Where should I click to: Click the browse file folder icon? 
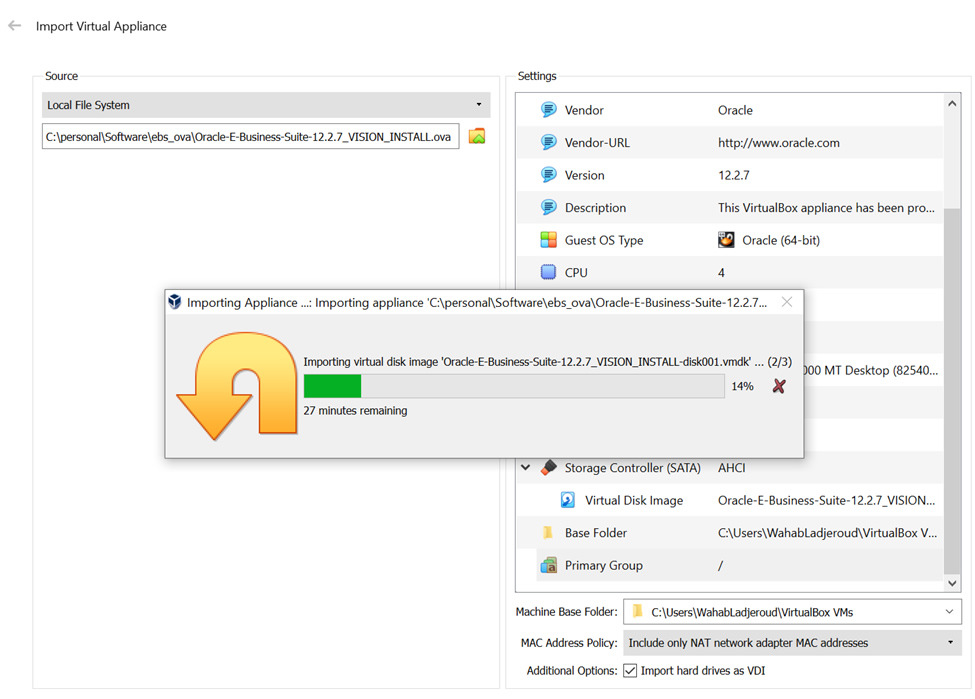(x=477, y=136)
